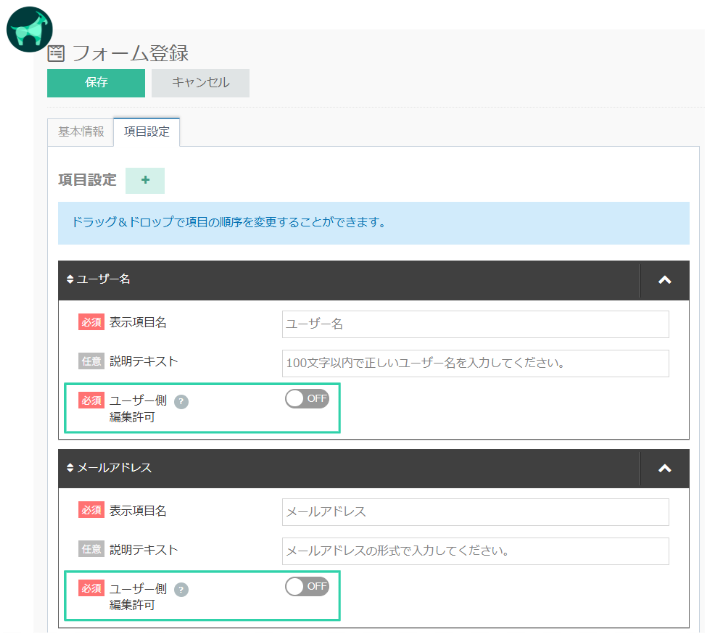Click help icon in メールアドレス section
This screenshot has height=633, width=705.
[x=181, y=589]
